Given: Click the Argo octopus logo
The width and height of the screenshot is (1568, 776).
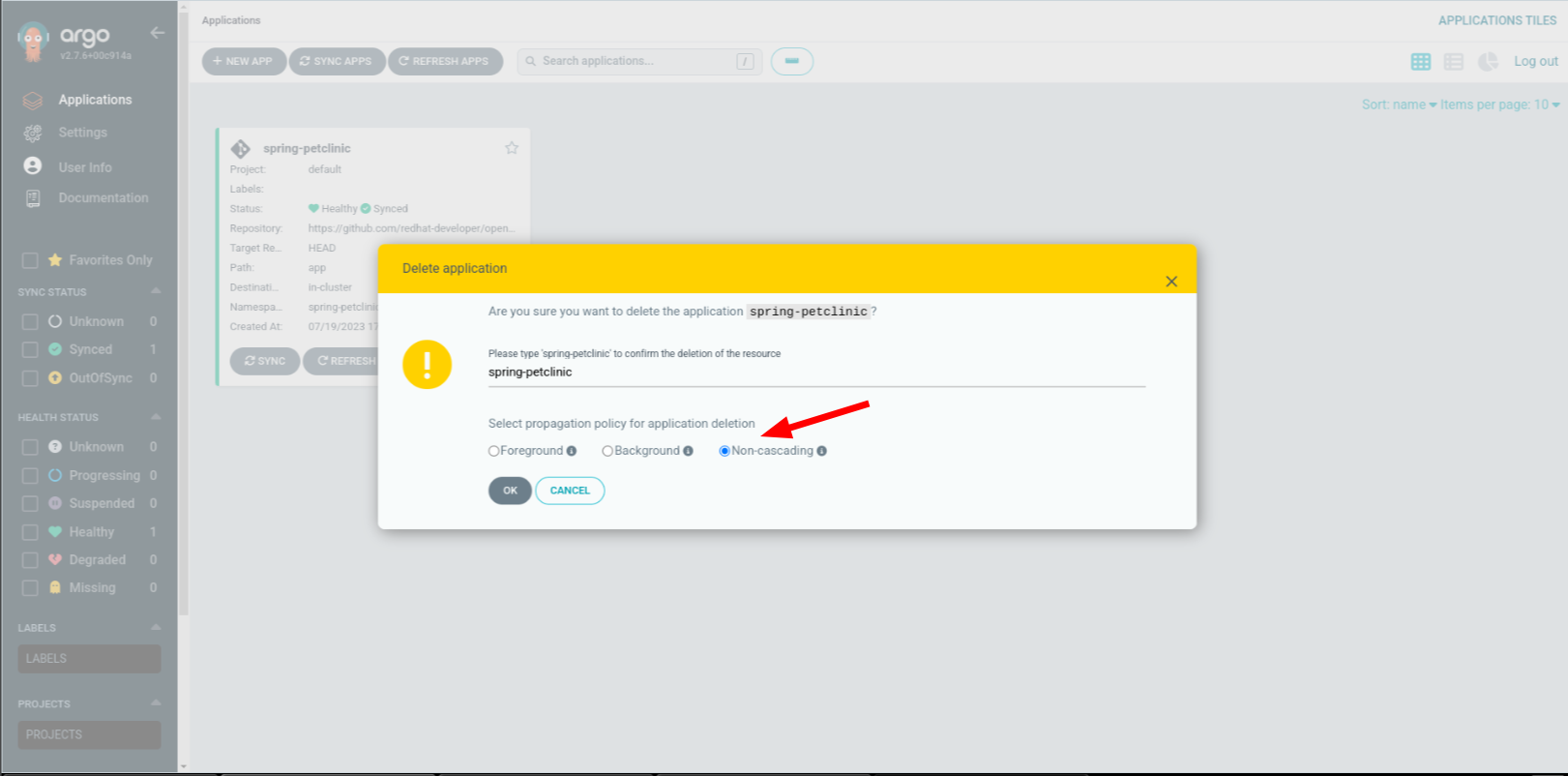Looking at the screenshot, I should click(34, 42).
